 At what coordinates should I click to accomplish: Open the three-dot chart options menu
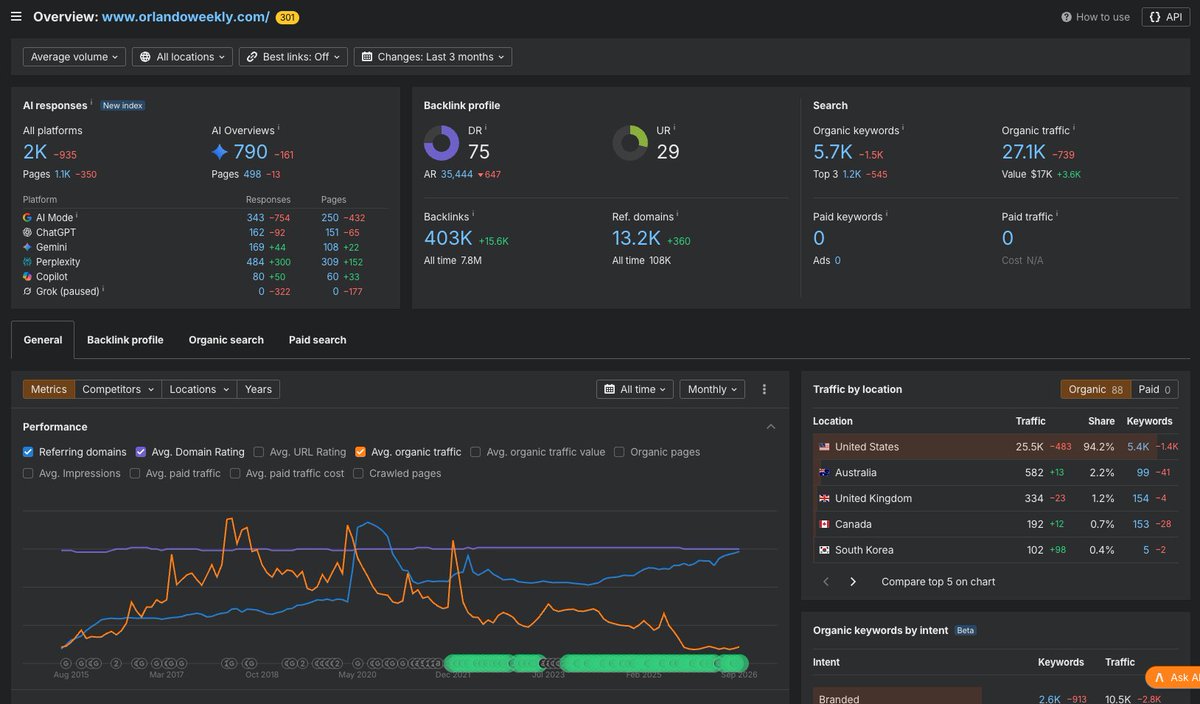(765, 389)
